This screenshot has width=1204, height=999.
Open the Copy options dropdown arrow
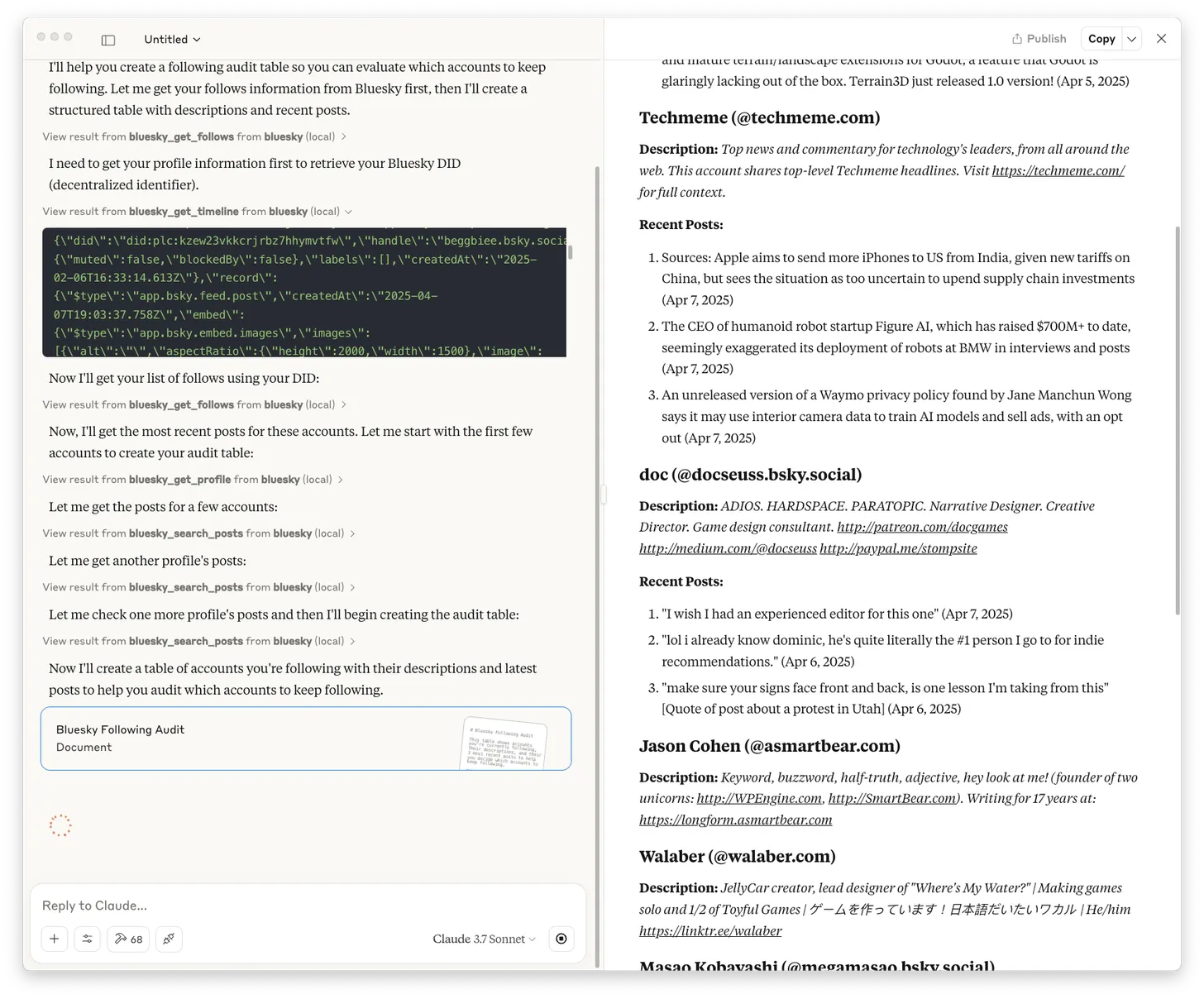tap(1132, 39)
